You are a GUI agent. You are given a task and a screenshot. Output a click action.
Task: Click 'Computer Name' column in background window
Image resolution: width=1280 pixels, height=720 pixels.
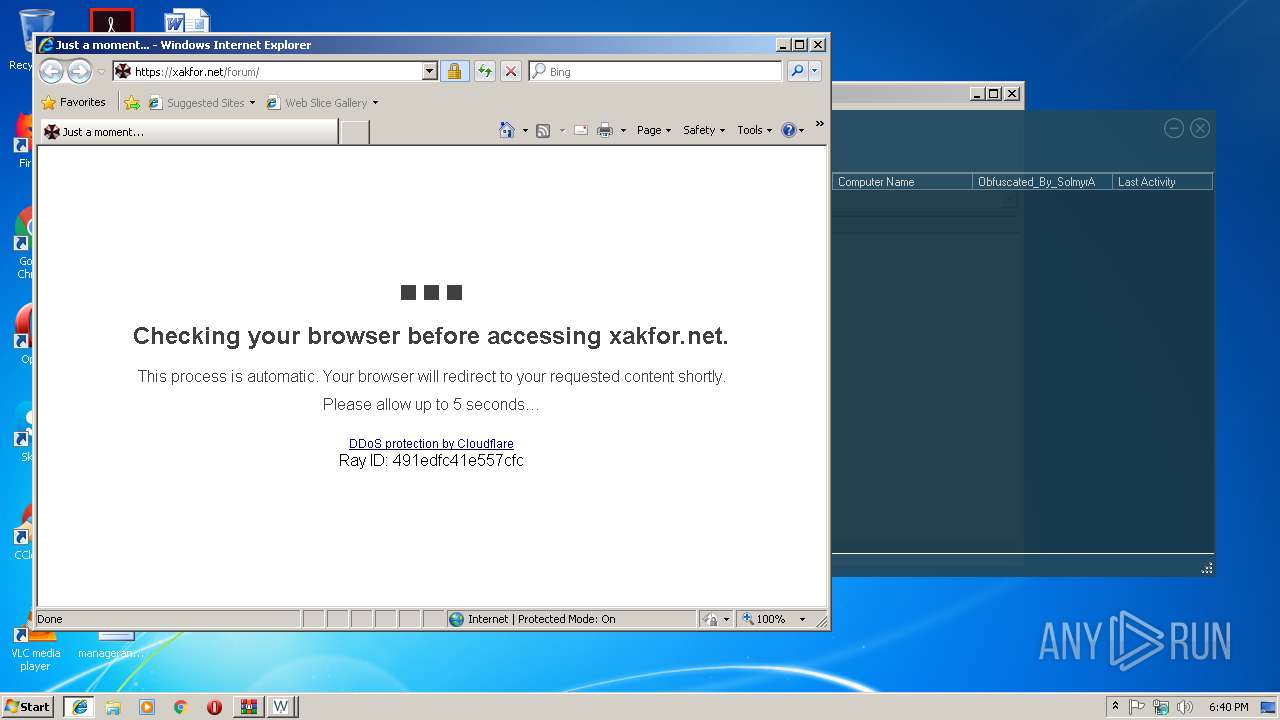pos(902,182)
